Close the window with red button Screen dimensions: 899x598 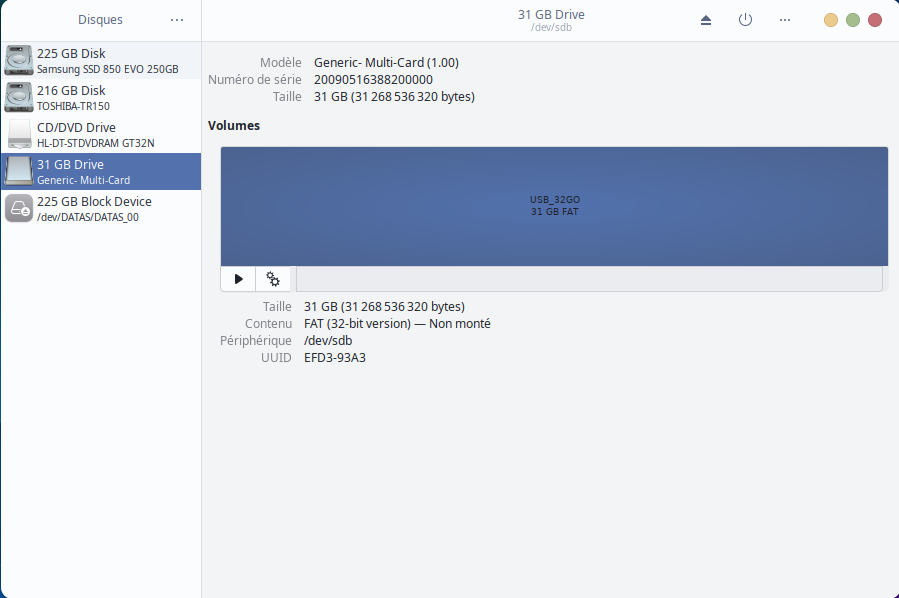tap(875, 20)
